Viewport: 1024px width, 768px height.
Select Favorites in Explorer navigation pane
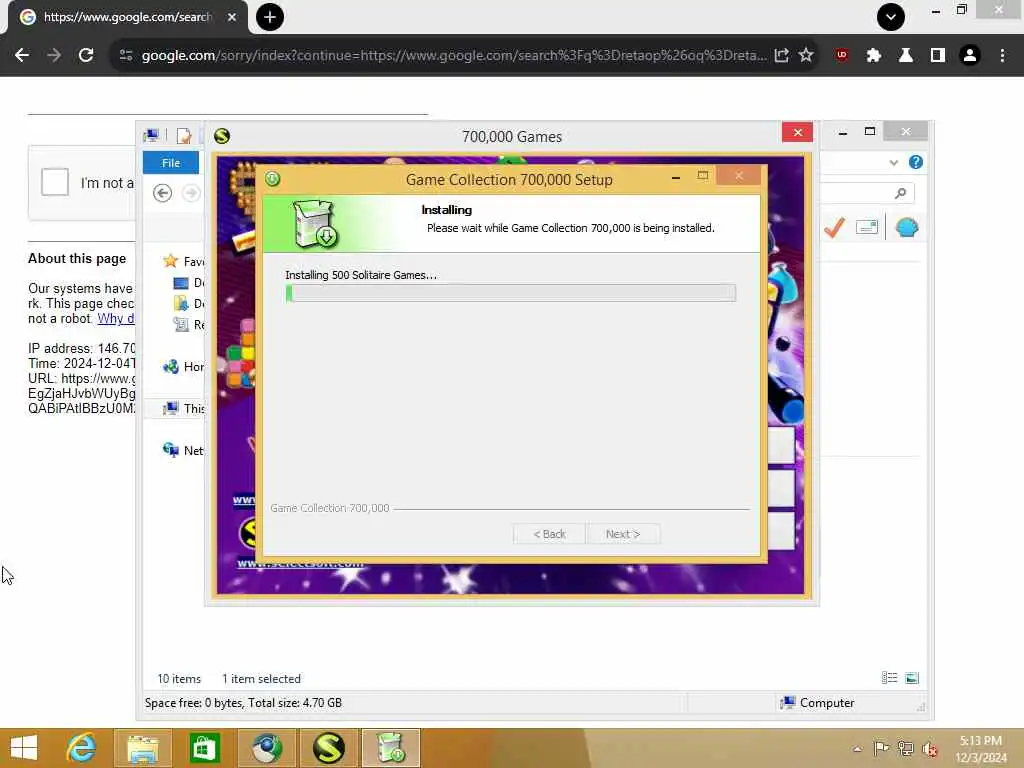pos(184,261)
